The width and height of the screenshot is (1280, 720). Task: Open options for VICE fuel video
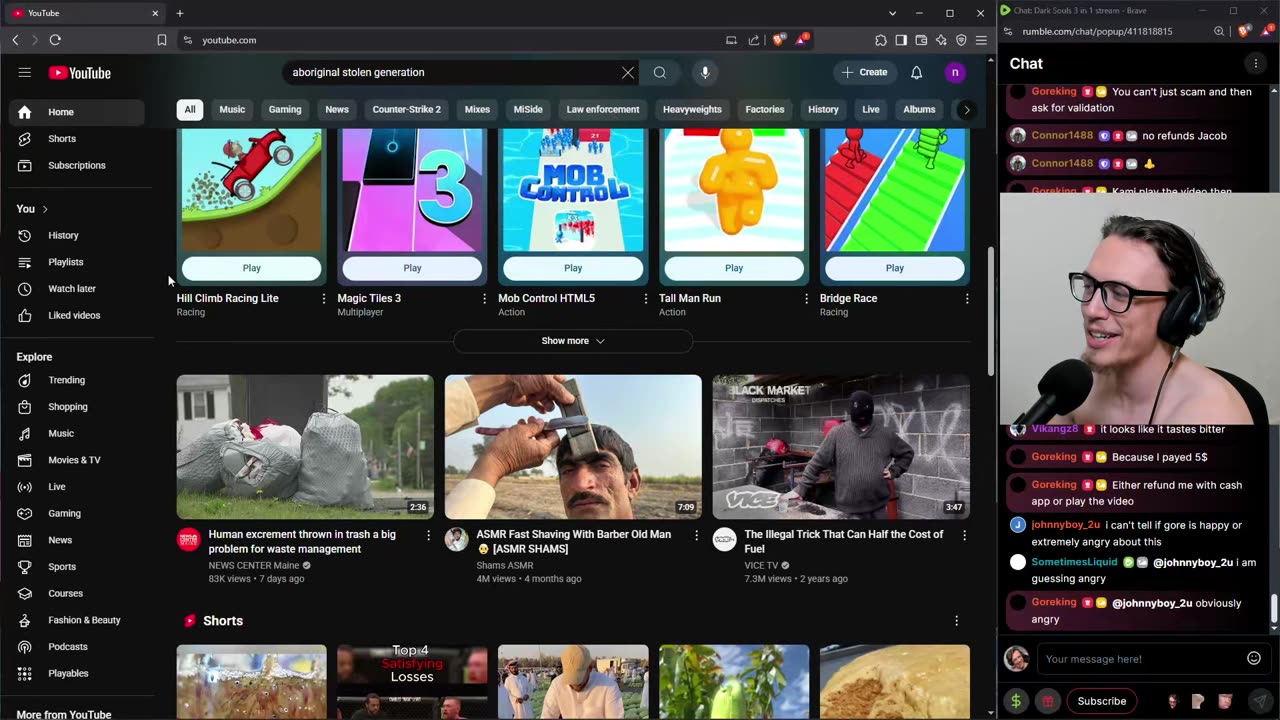click(x=964, y=536)
